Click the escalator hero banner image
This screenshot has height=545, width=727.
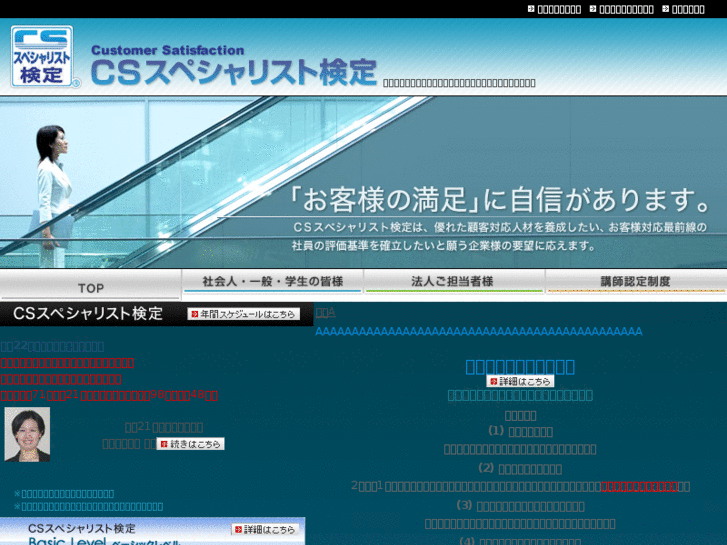(x=364, y=182)
